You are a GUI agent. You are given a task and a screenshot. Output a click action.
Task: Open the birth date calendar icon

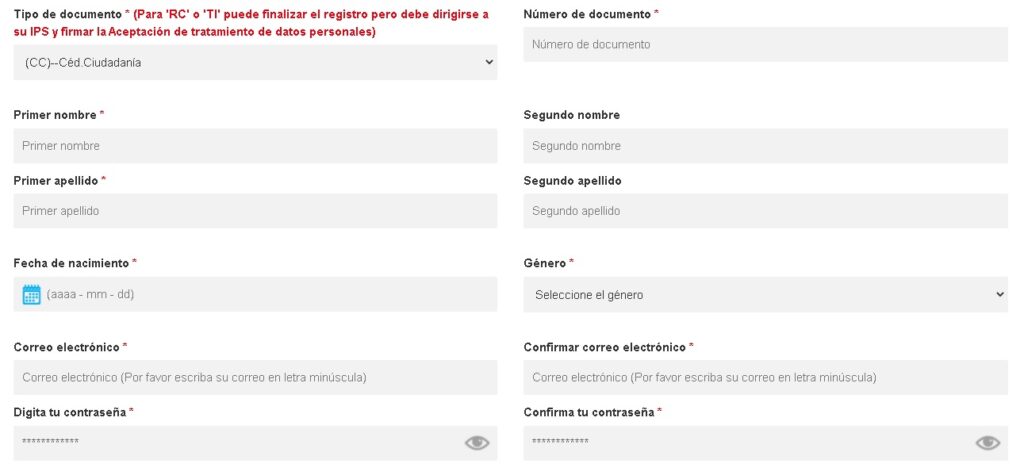tap(31, 295)
